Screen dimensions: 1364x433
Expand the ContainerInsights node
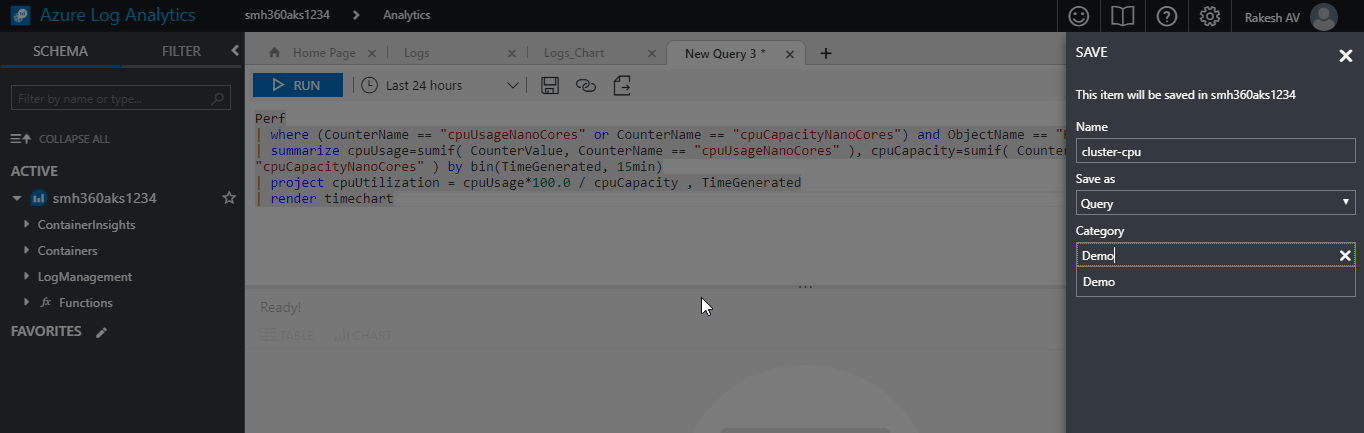[26, 225]
